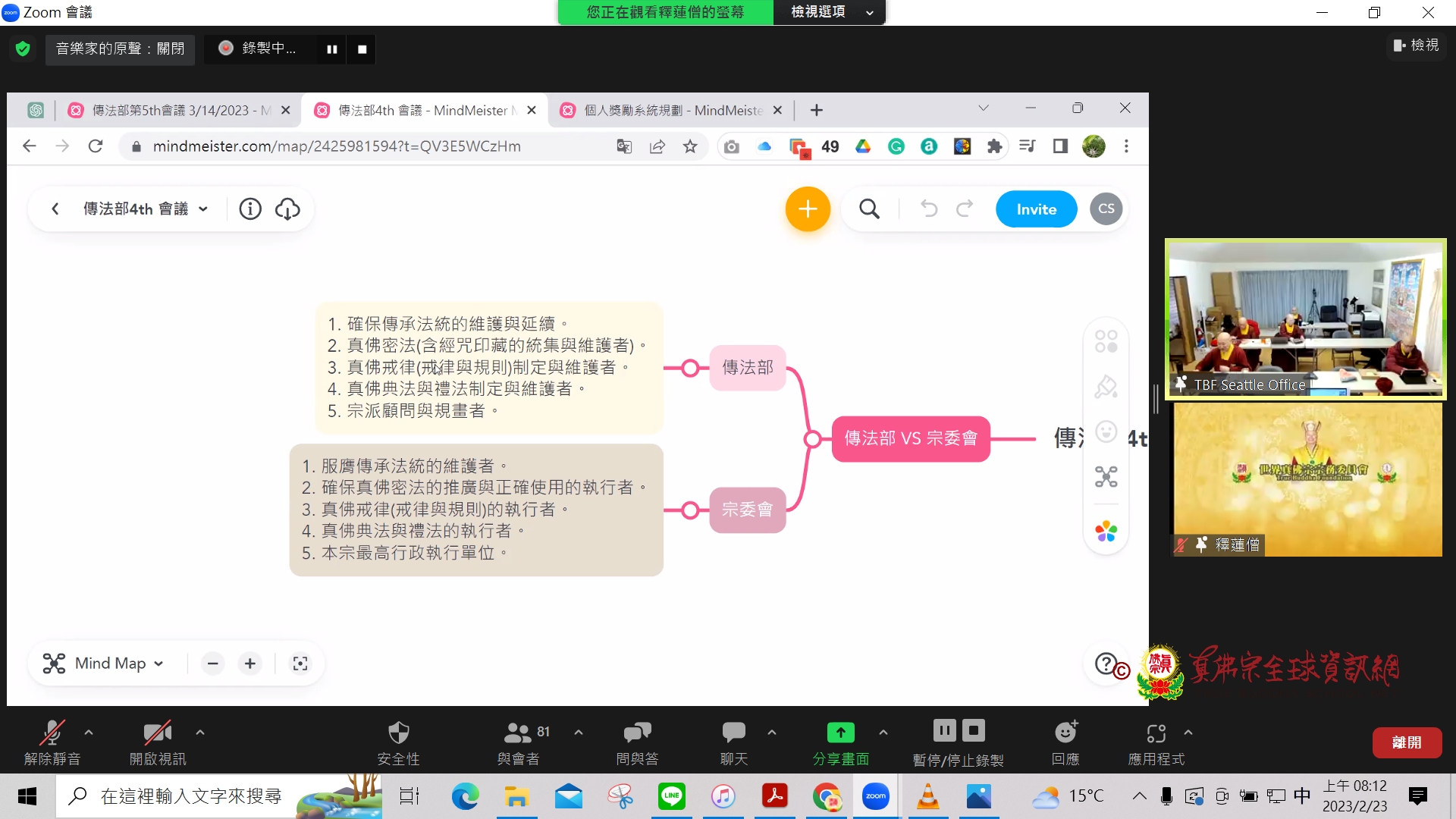Open VLC from the Windows taskbar

coord(927,797)
